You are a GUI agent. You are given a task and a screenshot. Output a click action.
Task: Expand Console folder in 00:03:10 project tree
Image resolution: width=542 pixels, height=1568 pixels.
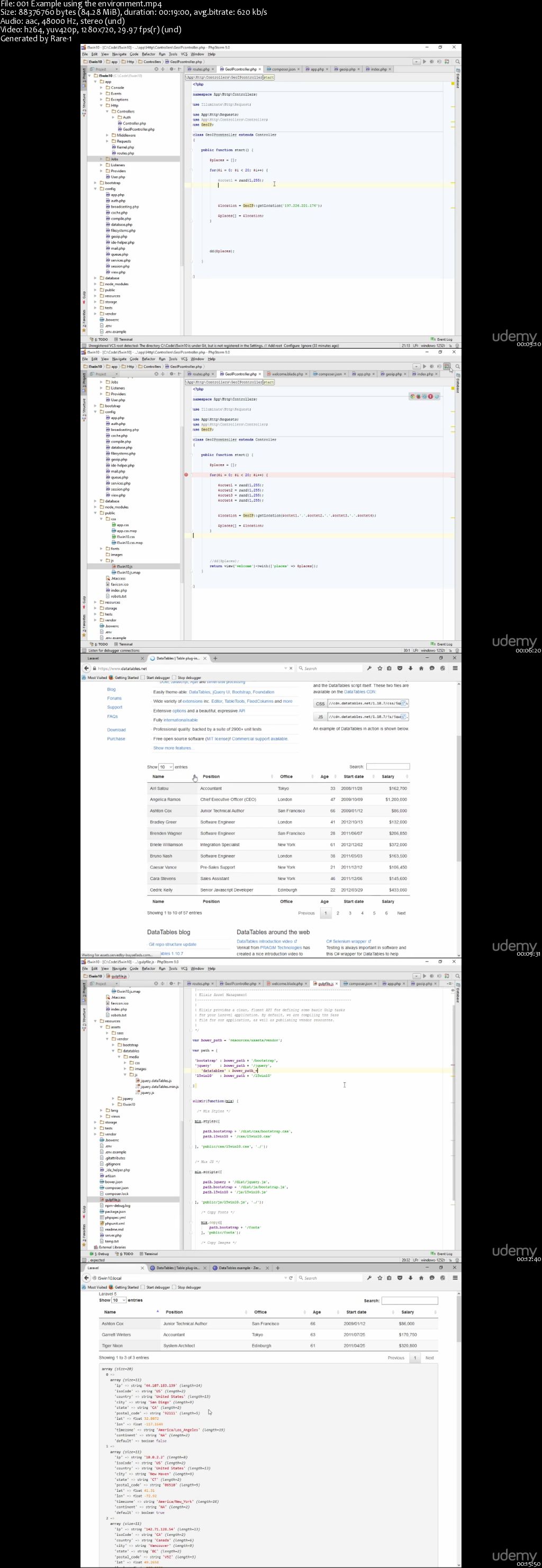coord(101,88)
